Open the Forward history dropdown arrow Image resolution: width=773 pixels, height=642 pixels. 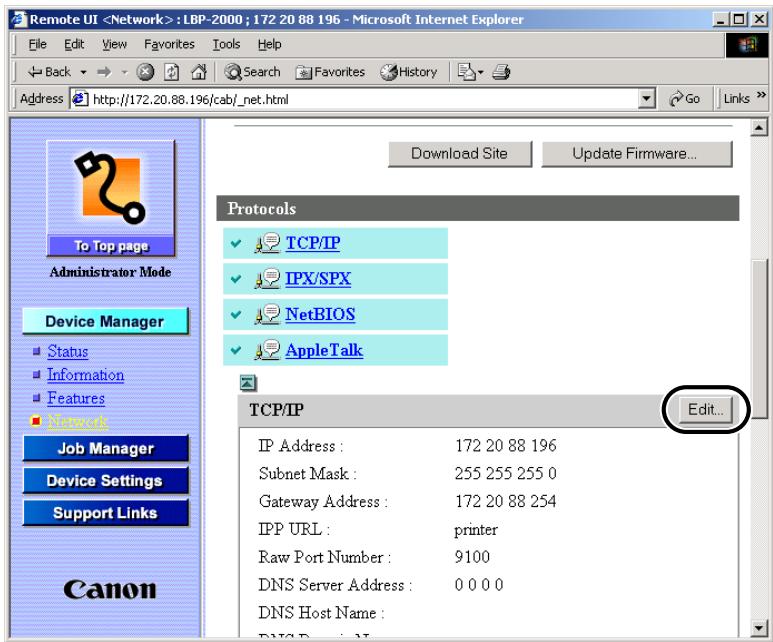(124, 72)
